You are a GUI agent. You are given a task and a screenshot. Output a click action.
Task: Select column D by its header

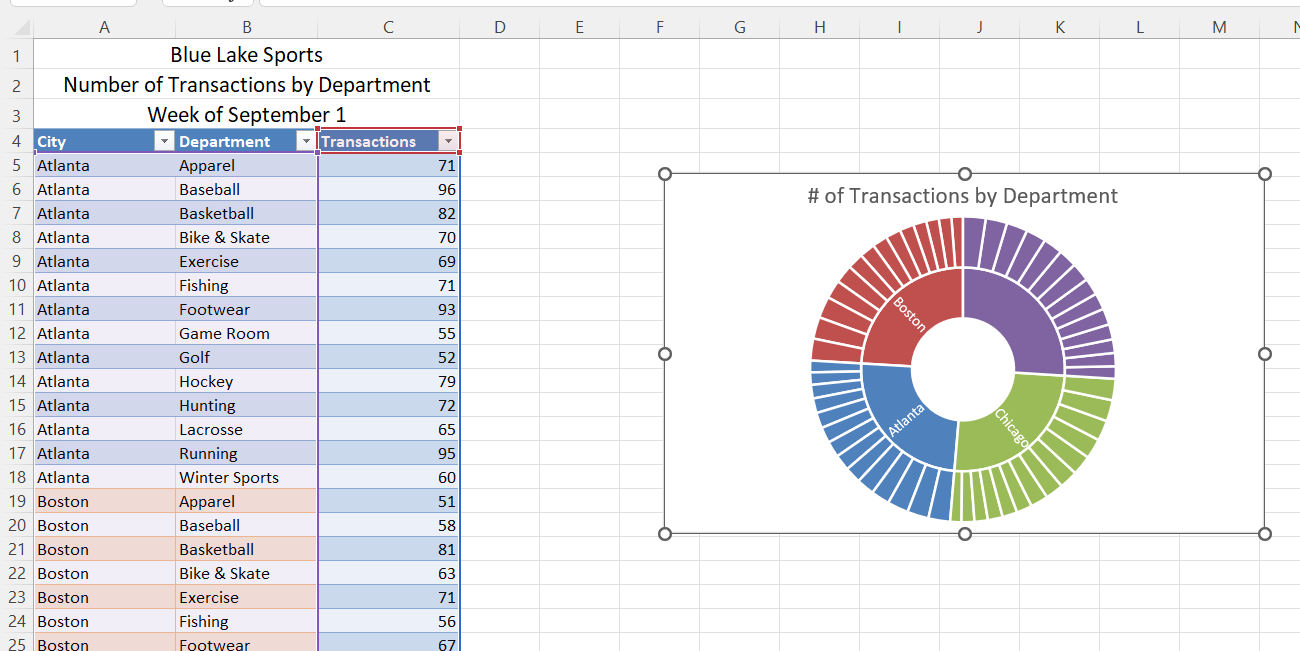click(500, 28)
